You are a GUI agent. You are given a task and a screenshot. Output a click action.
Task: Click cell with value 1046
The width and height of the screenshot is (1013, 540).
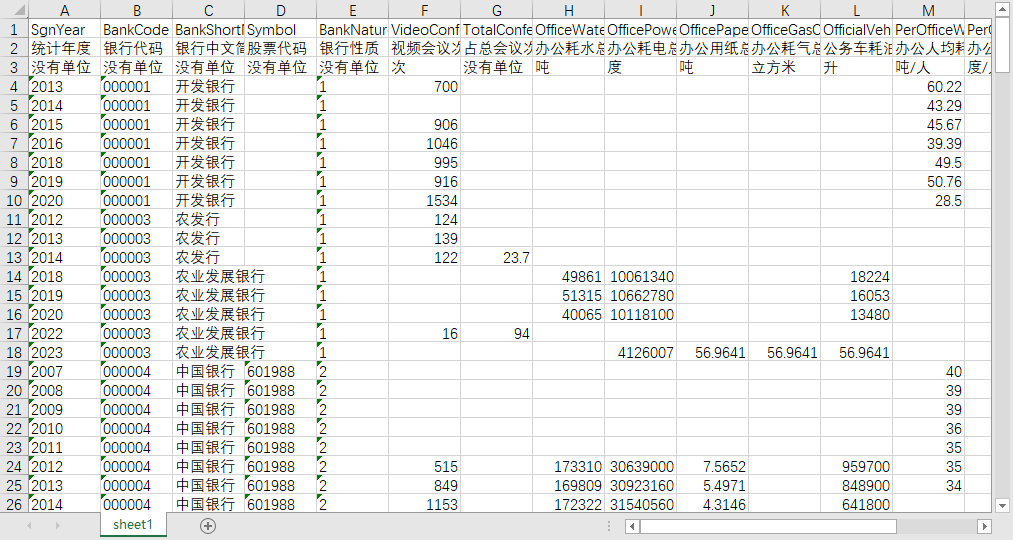click(424, 143)
